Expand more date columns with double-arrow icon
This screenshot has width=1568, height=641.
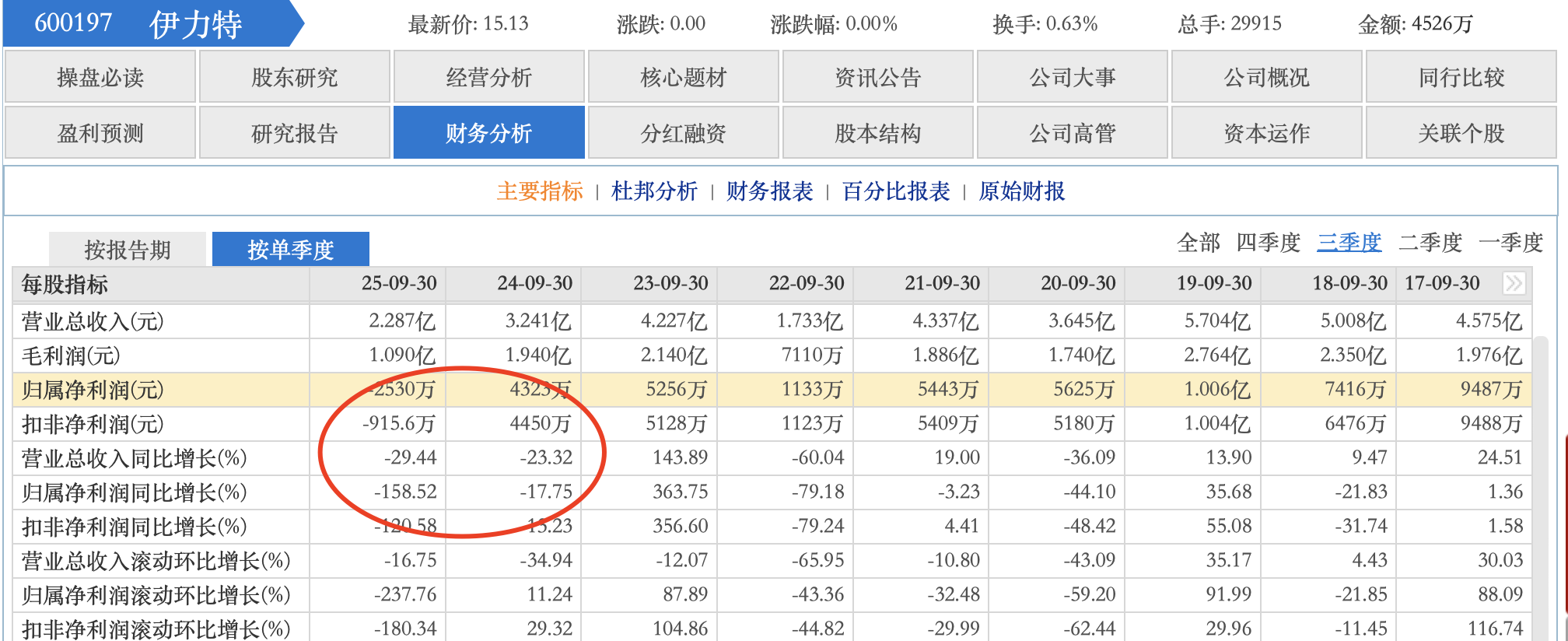point(1514,283)
